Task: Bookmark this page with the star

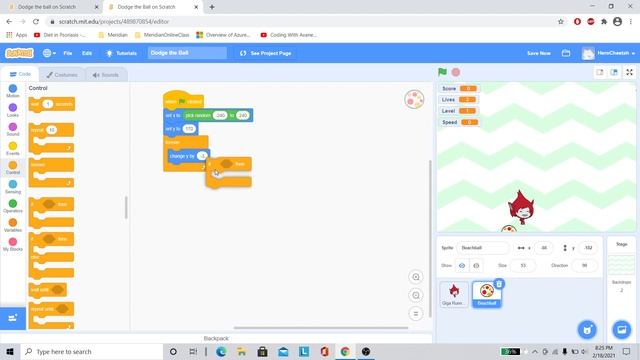Action: (x=561, y=22)
